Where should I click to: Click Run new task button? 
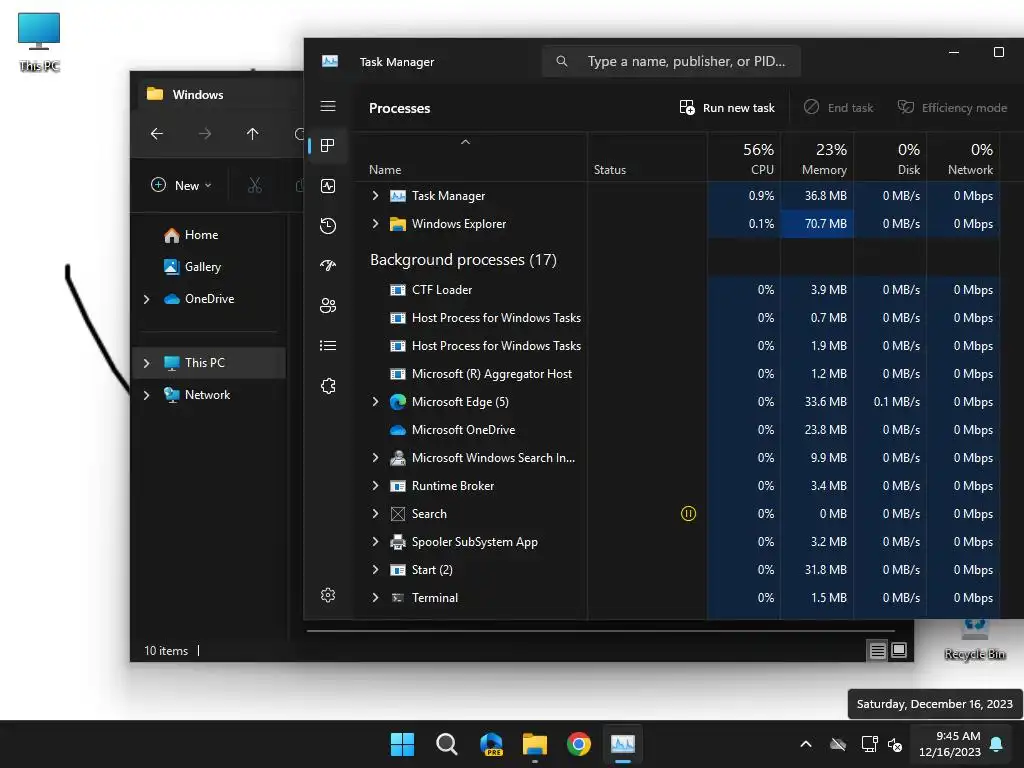pos(727,108)
